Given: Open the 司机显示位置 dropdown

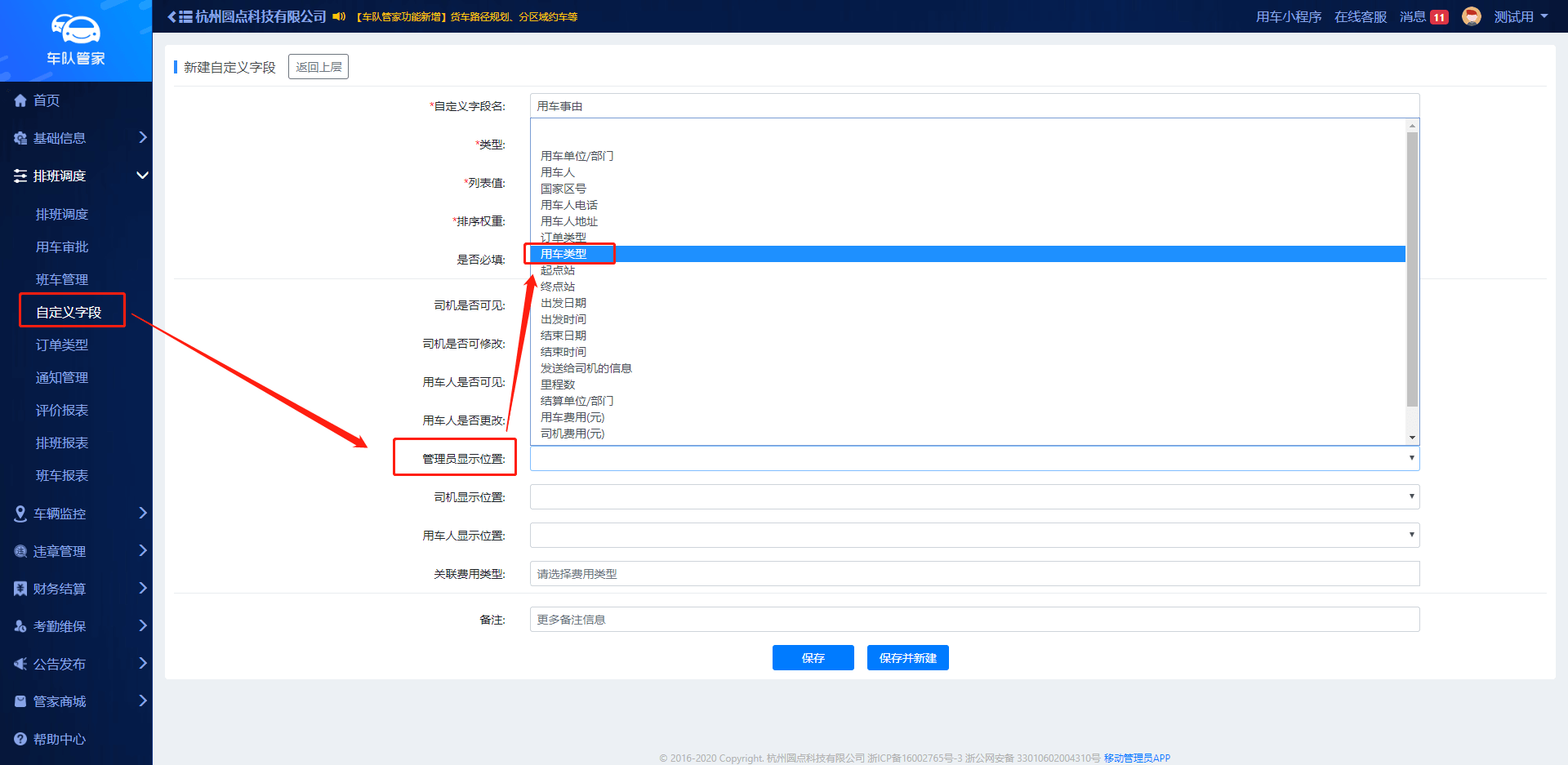Looking at the screenshot, I should coord(973,496).
